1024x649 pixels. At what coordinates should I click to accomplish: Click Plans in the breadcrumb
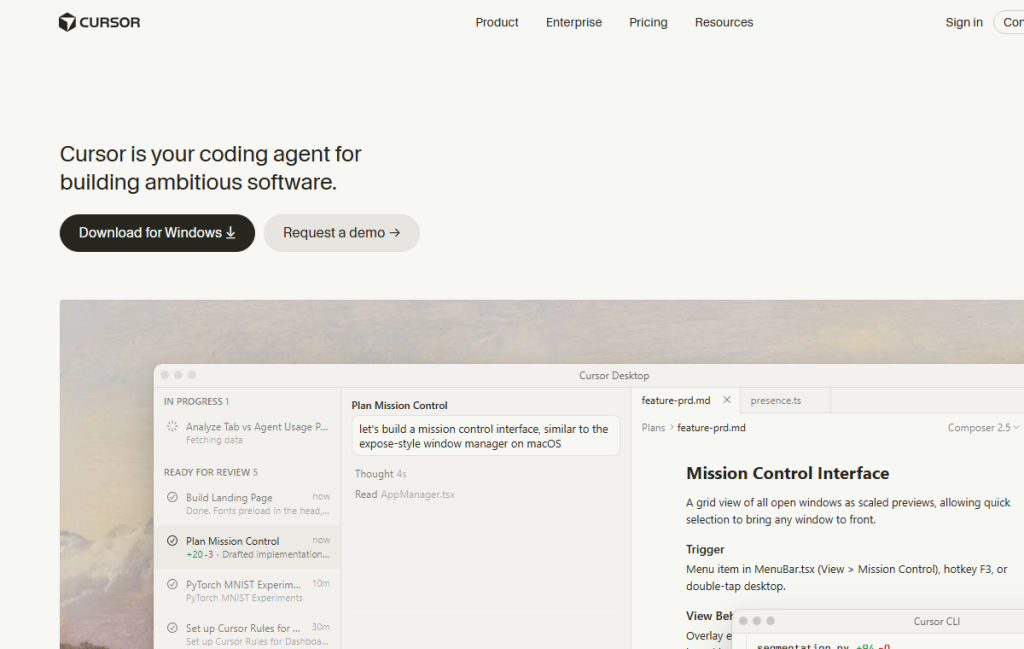click(653, 428)
